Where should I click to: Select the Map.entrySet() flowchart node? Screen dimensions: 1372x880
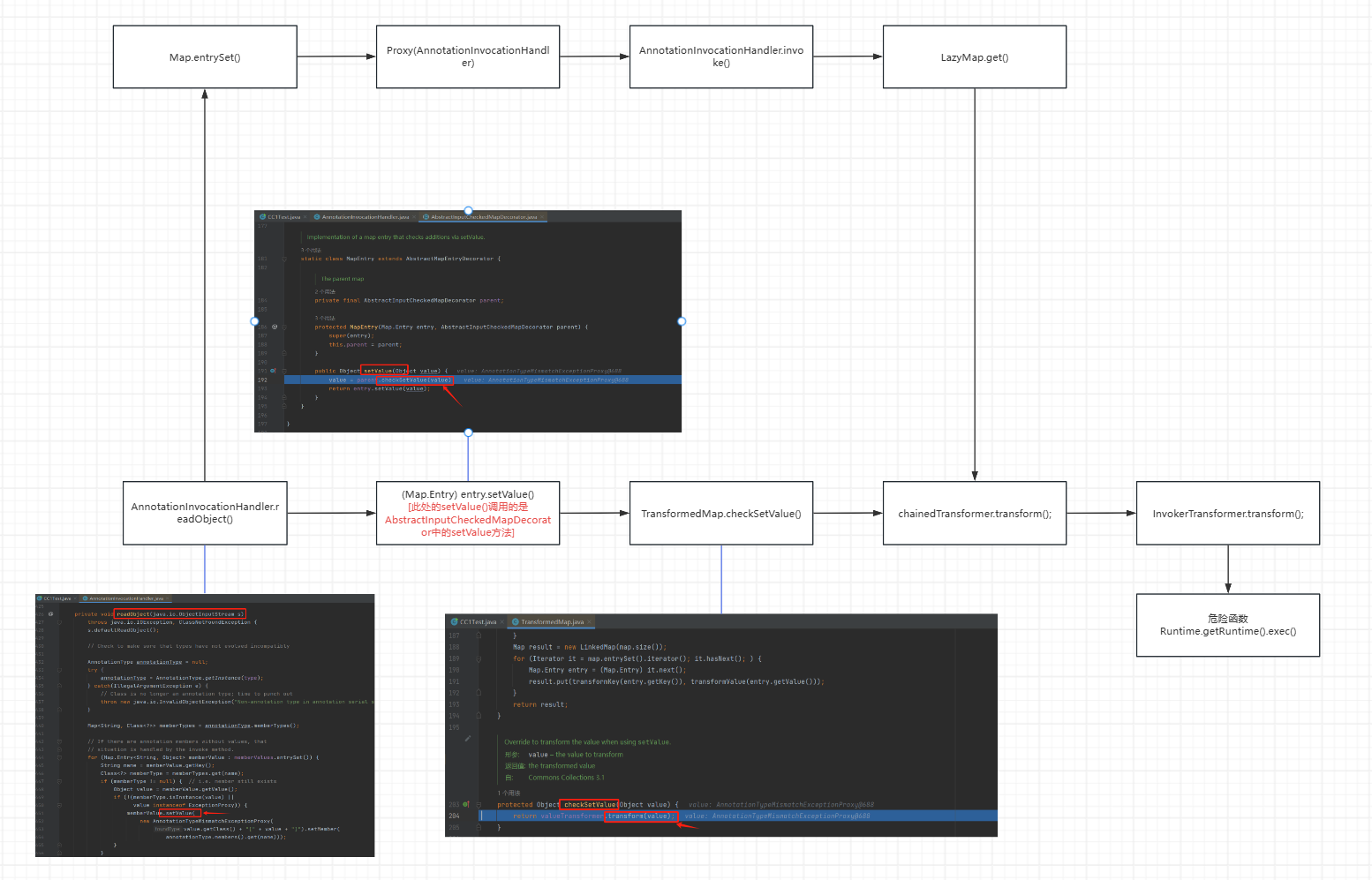pos(205,57)
